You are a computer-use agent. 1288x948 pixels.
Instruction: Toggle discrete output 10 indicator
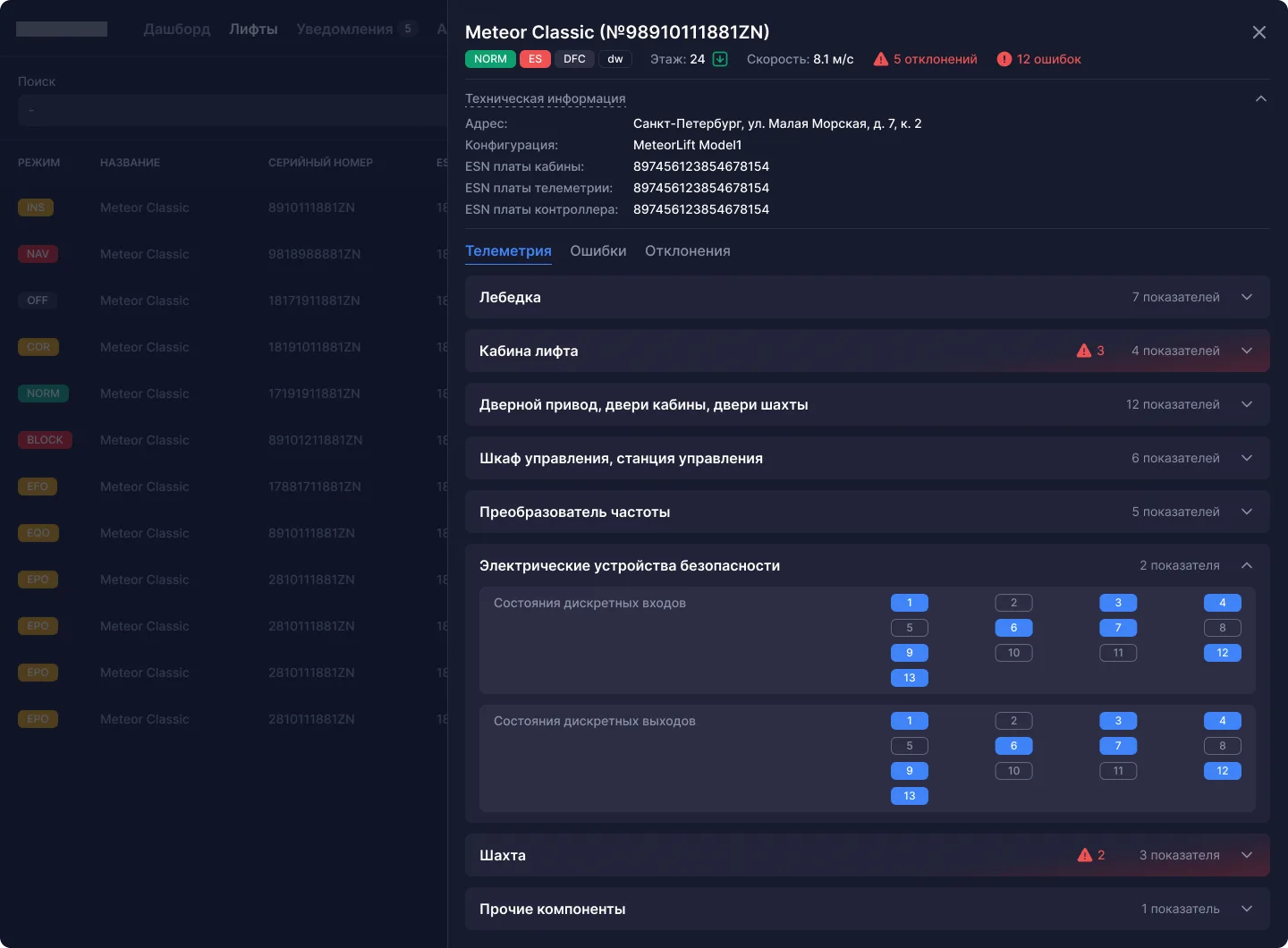(x=1014, y=771)
